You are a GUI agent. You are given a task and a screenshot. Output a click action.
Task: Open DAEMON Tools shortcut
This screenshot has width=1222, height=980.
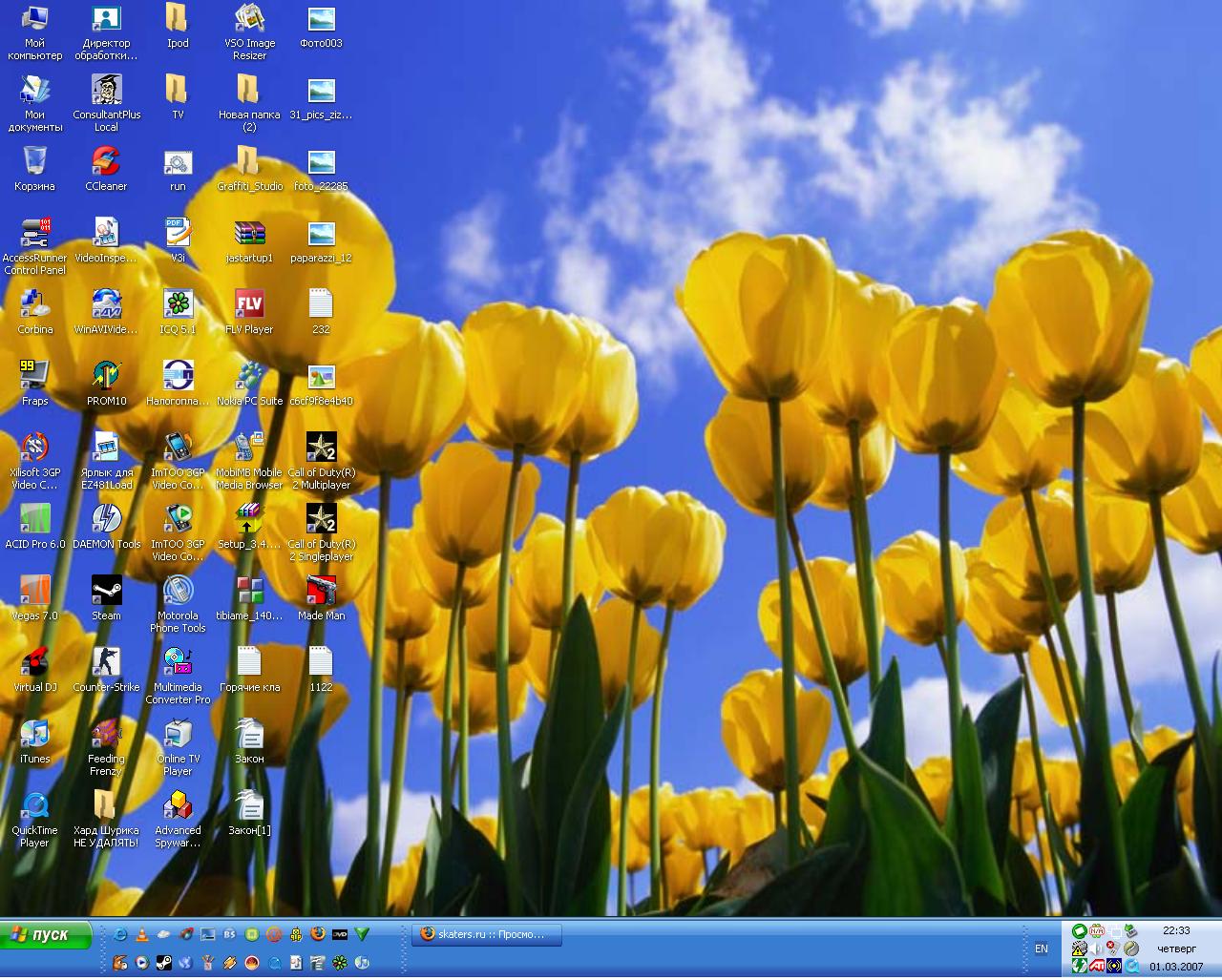[106, 521]
